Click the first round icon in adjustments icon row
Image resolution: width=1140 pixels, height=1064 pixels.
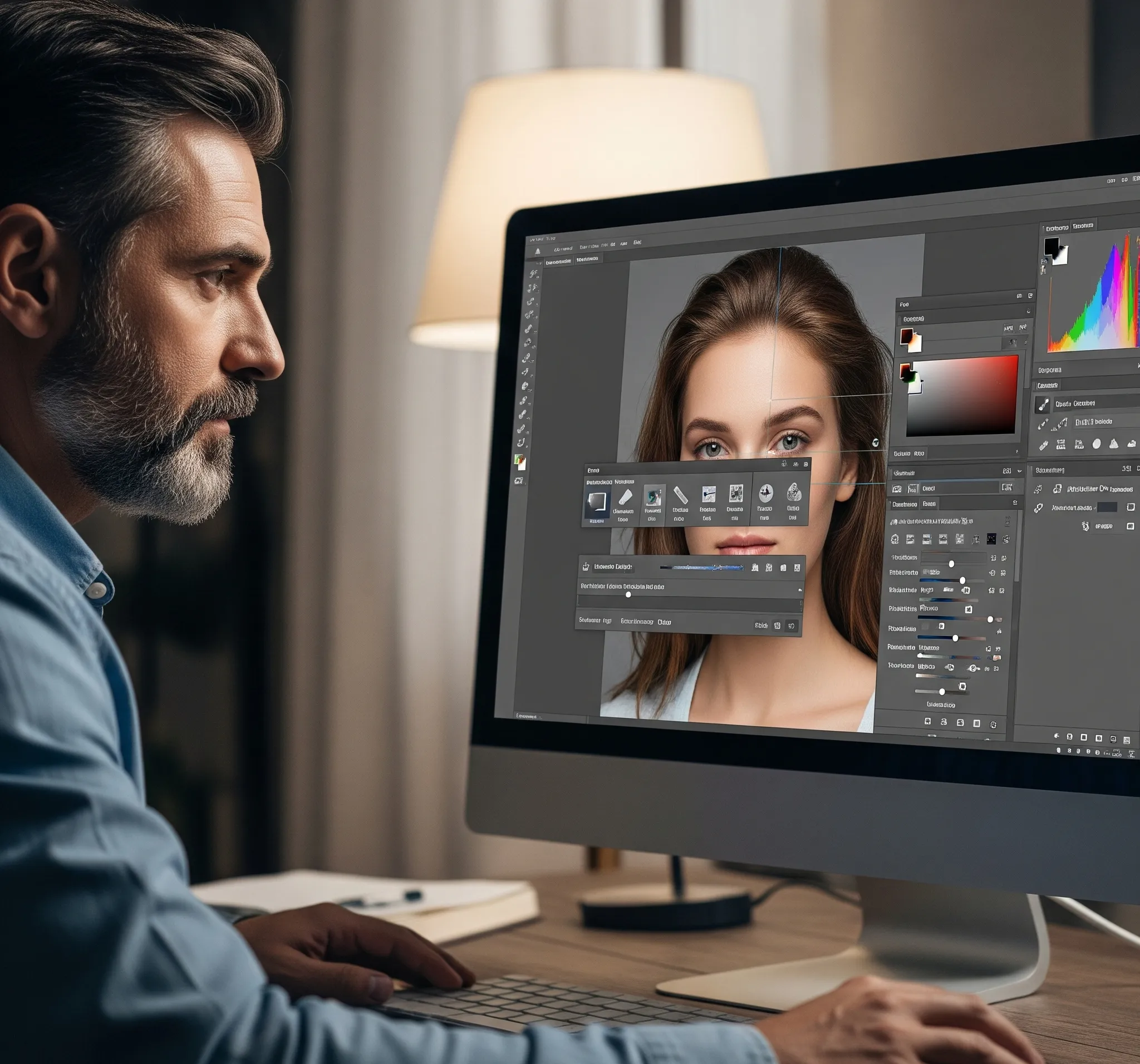click(x=895, y=539)
